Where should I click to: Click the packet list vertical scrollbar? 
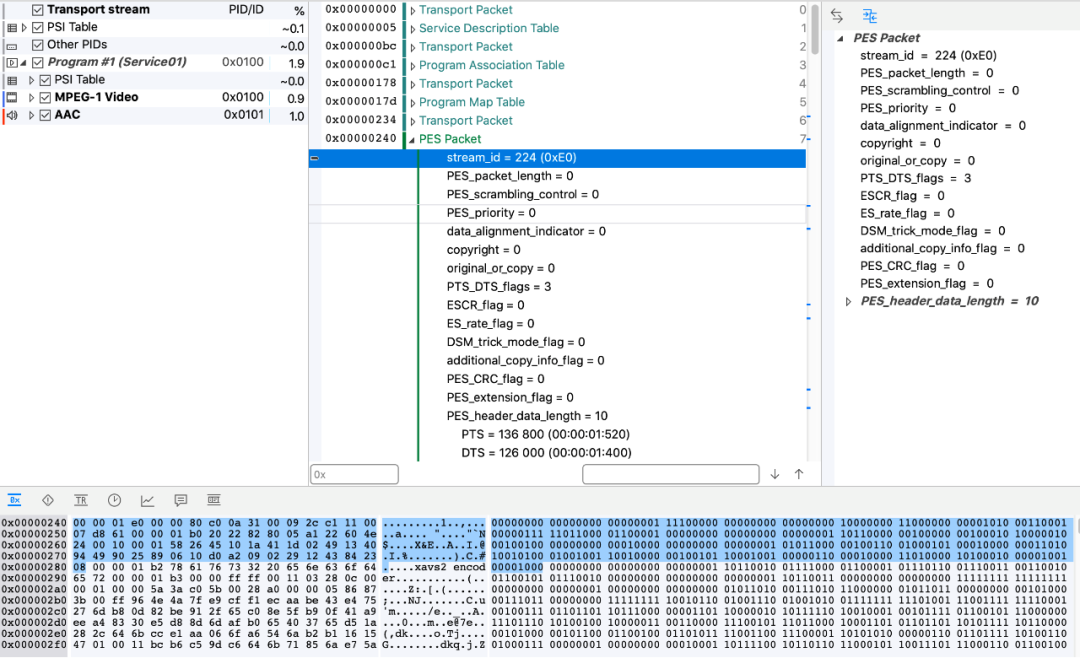(815, 30)
